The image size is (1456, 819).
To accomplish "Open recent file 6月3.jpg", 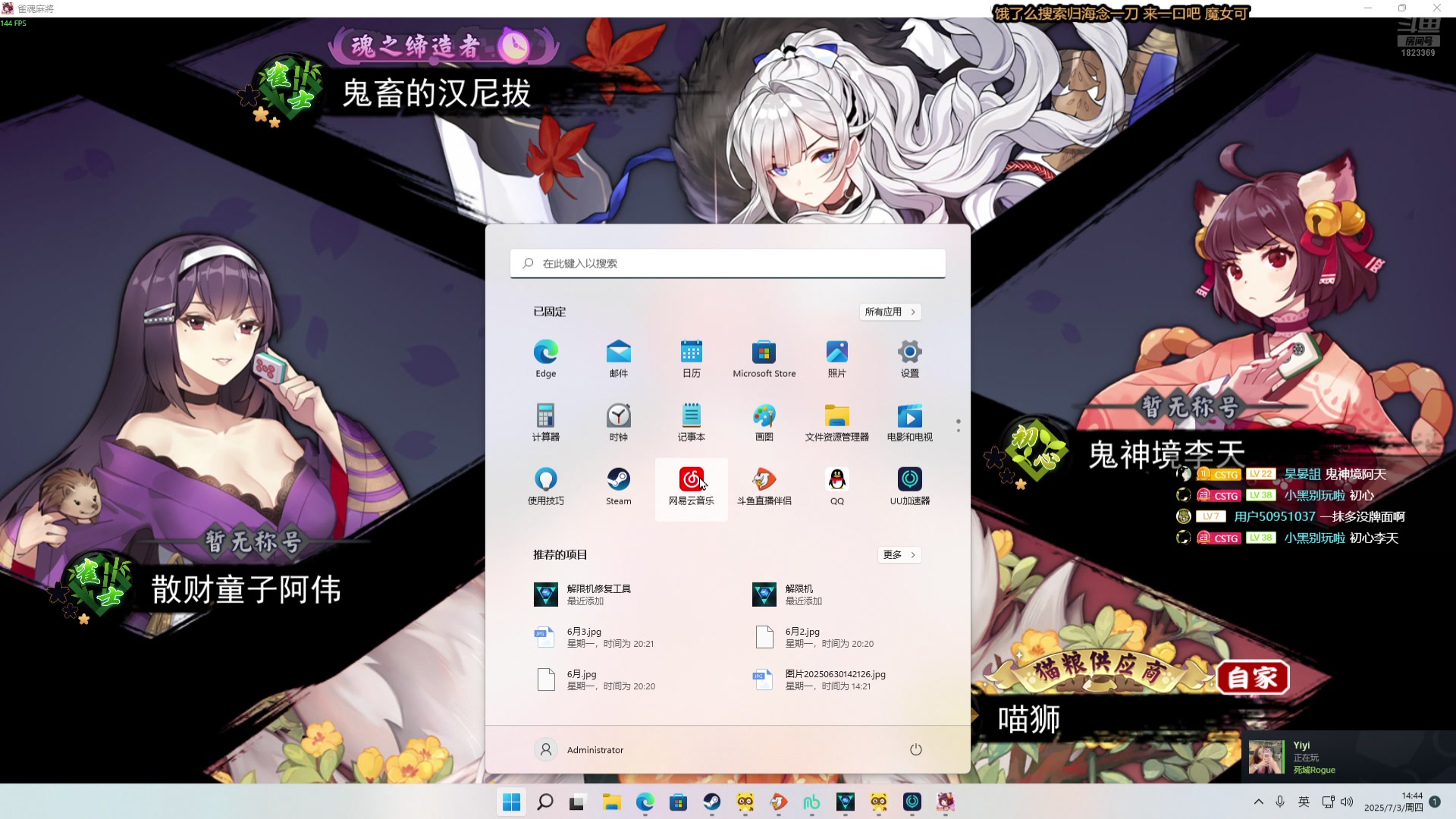I will [595, 637].
